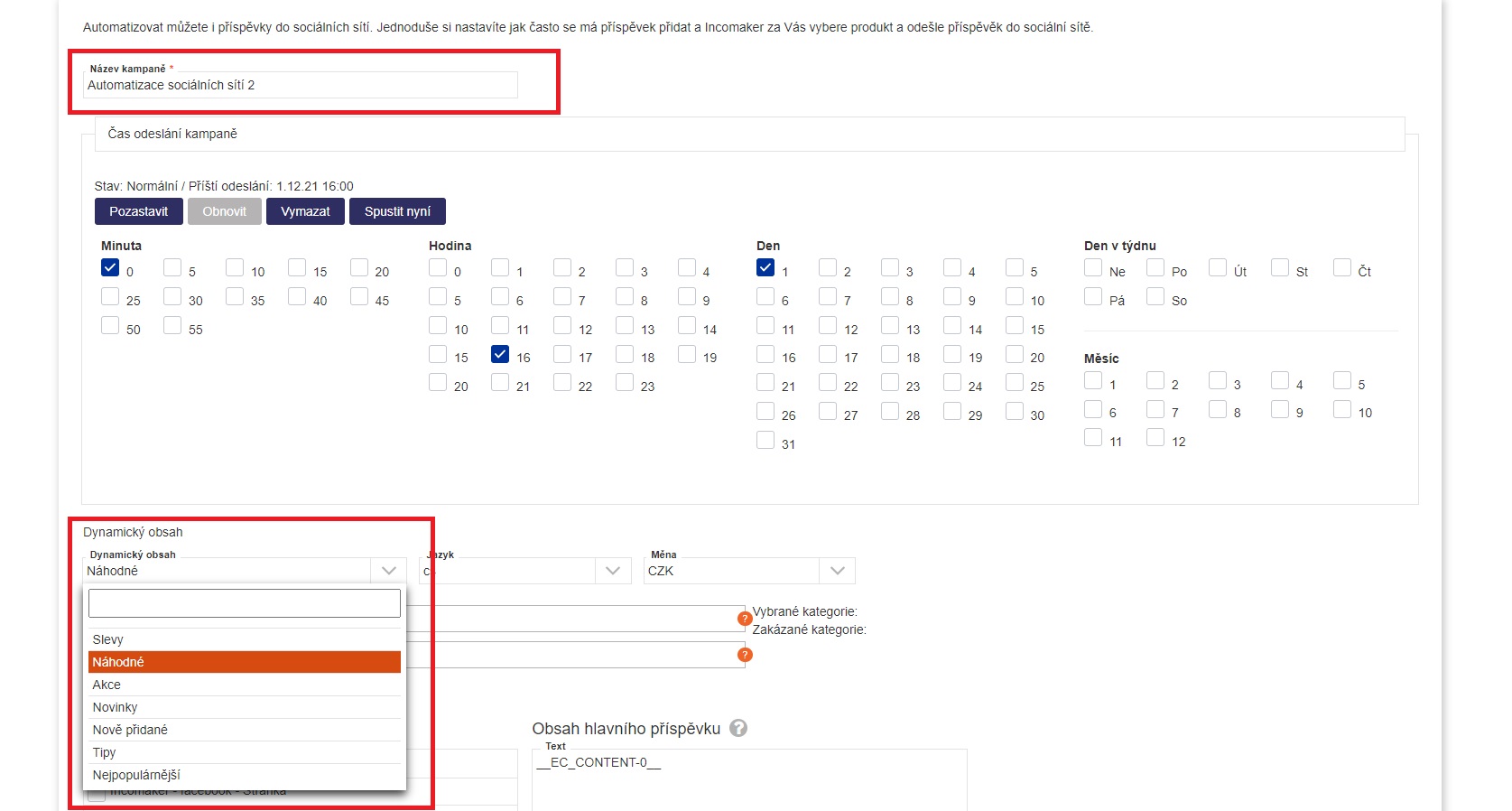Click orange help icon below Zakázané kategorie

pyautogui.click(x=745, y=655)
